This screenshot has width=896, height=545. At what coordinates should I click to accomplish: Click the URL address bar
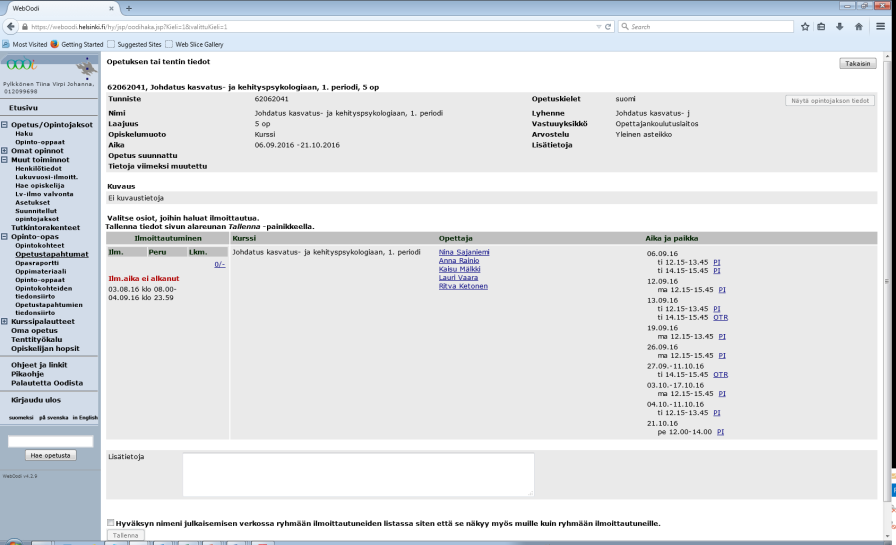click(311, 27)
